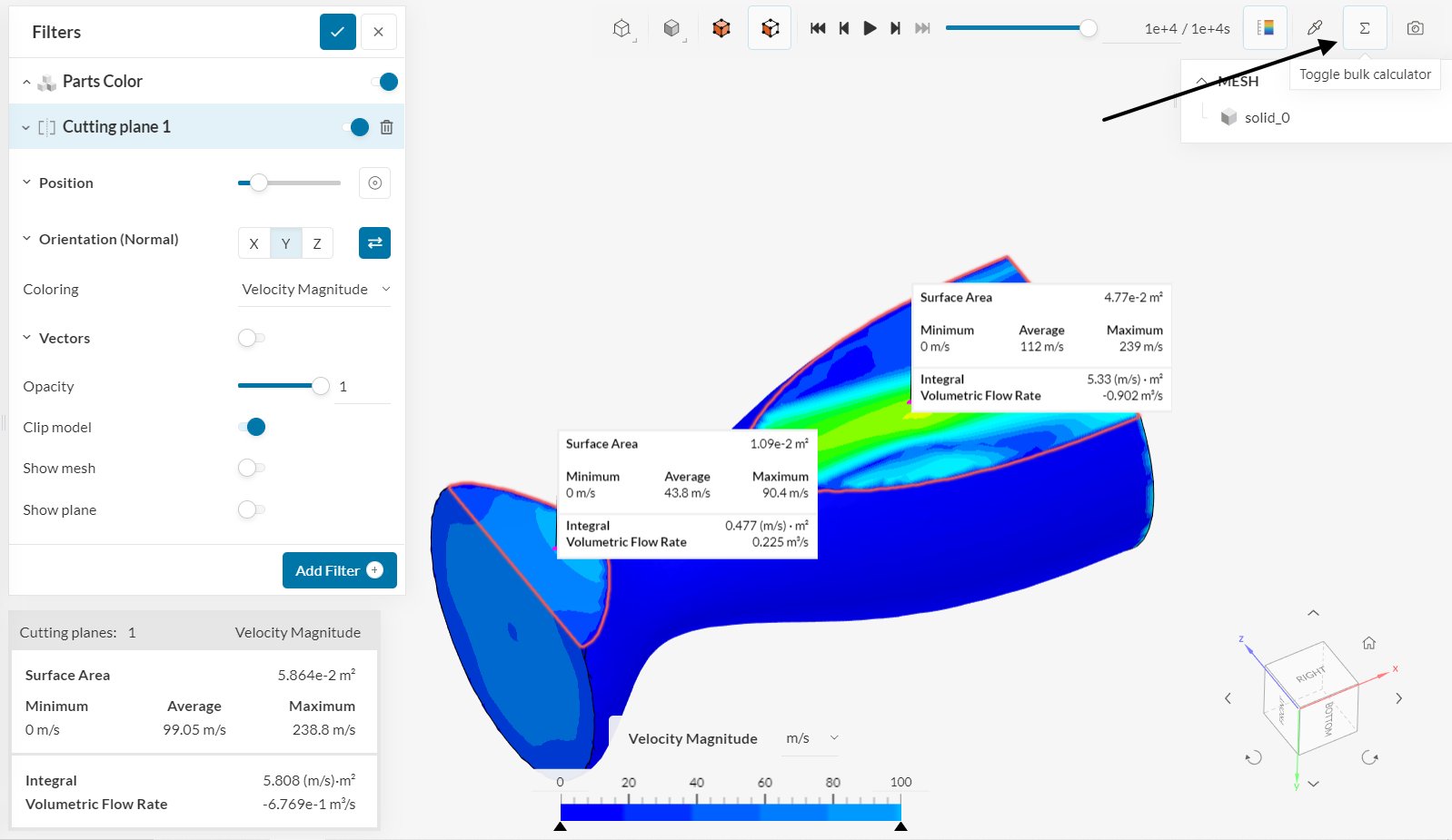Step to the previous time step
This screenshot has width=1452, height=840.
click(x=844, y=28)
